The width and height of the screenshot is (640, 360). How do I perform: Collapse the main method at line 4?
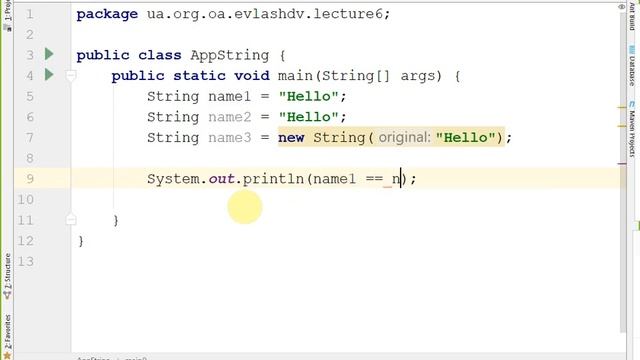click(x=71, y=75)
